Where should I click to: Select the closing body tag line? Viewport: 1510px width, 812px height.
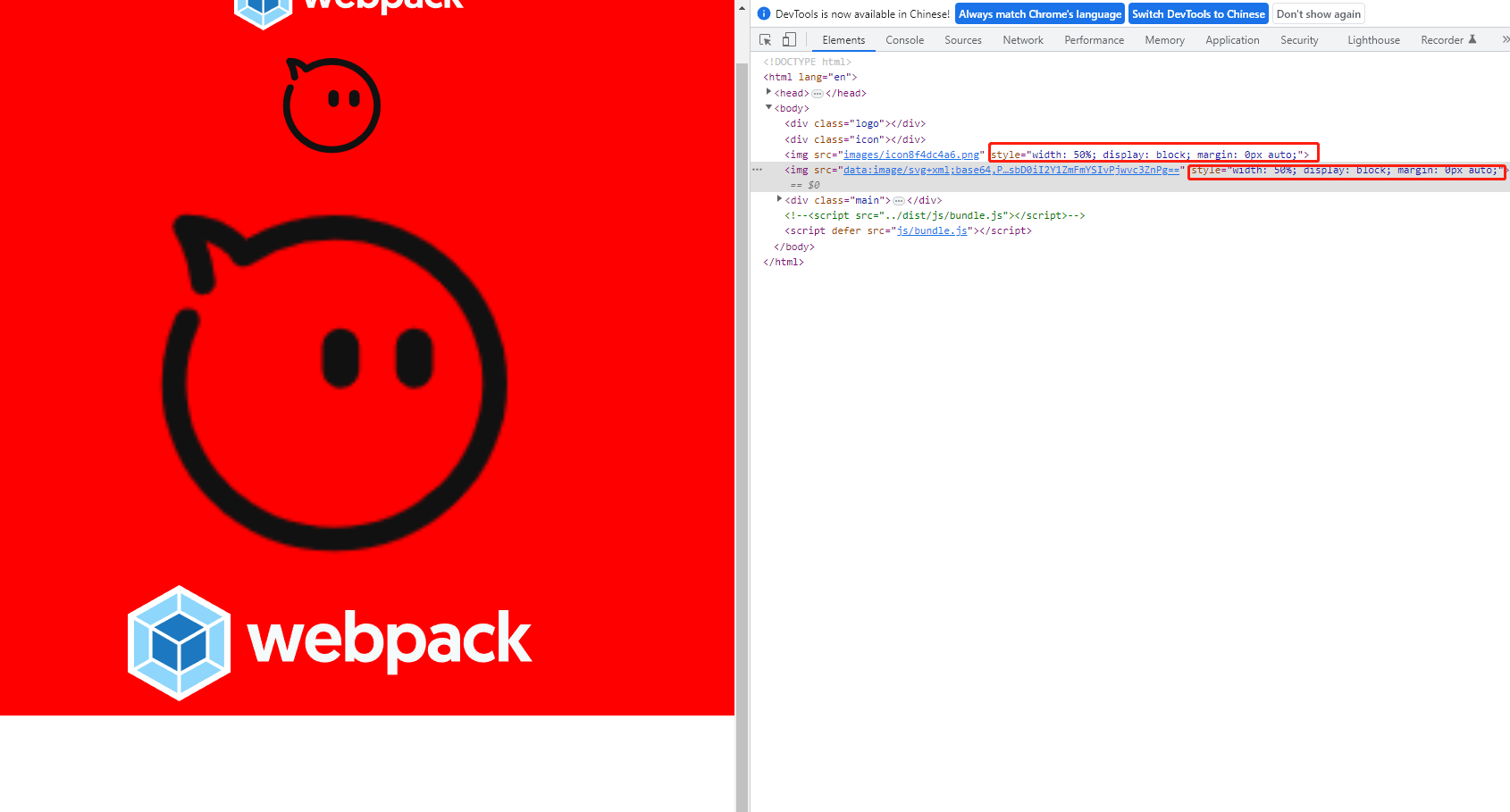click(x=794, y=247)
